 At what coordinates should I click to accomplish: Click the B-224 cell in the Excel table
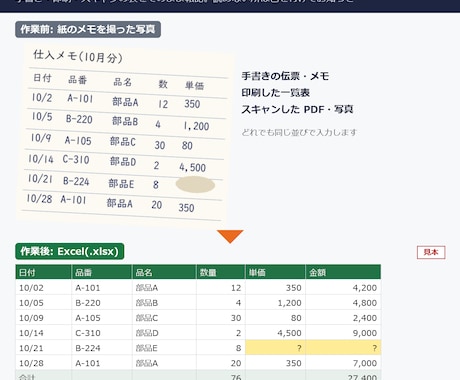click(102, 348)
